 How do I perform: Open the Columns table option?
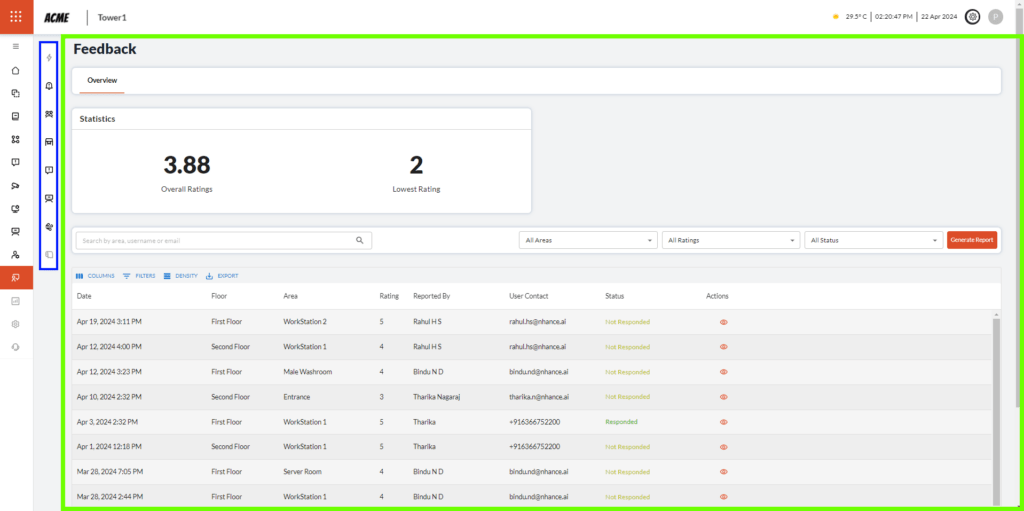pos(95,276)
